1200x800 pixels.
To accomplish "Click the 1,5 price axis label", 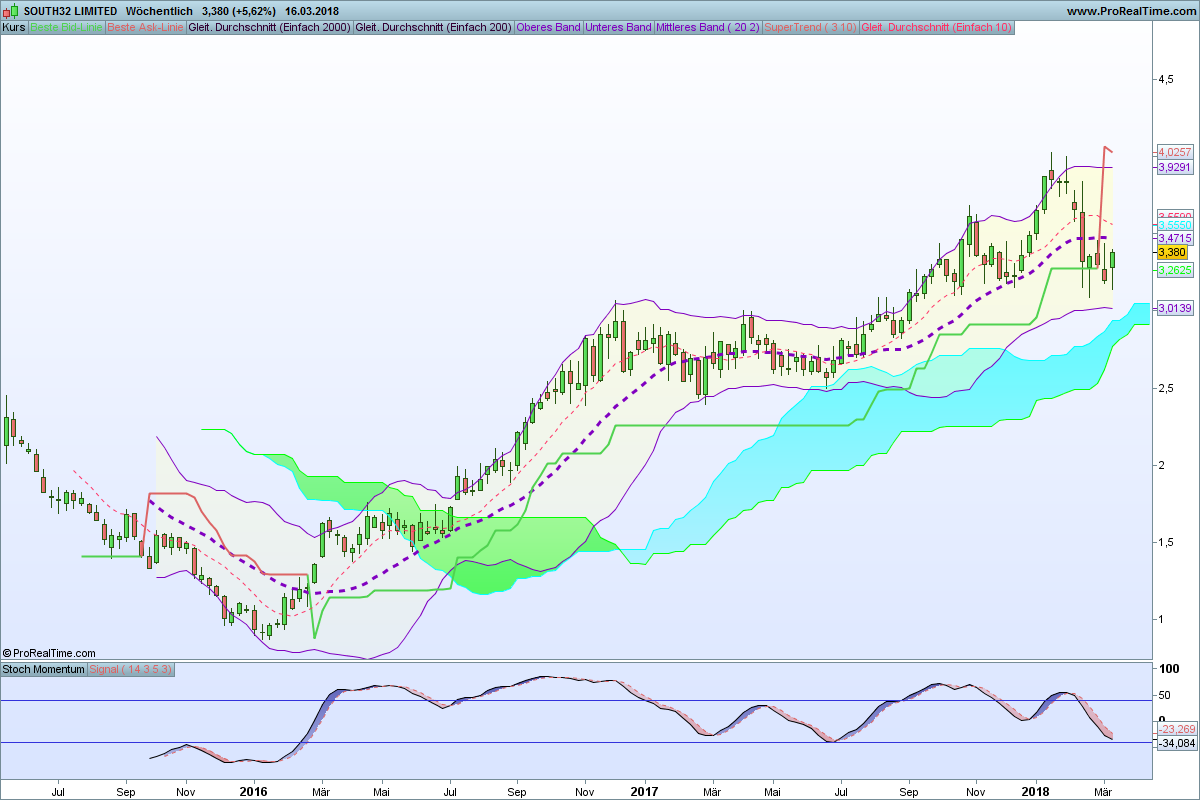I will click(1165, 542).
